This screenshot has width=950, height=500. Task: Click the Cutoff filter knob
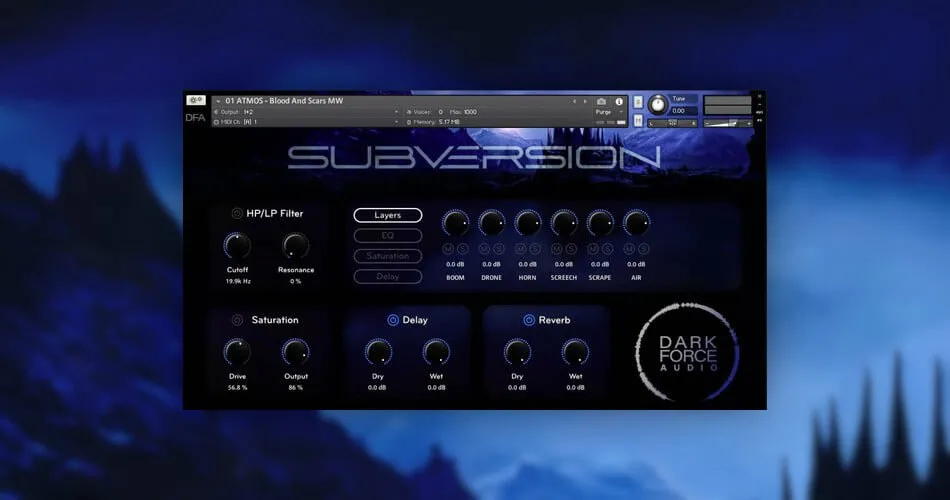point(237,246)
